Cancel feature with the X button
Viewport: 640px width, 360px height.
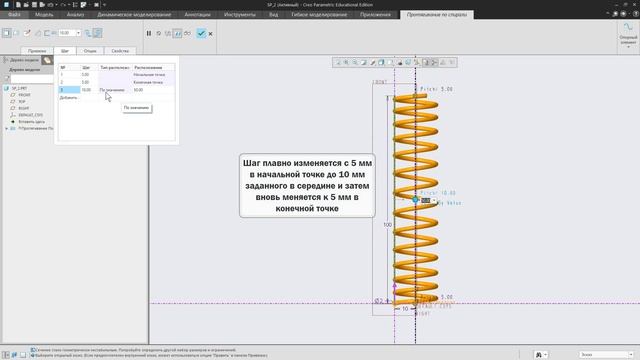coord(211,34)
